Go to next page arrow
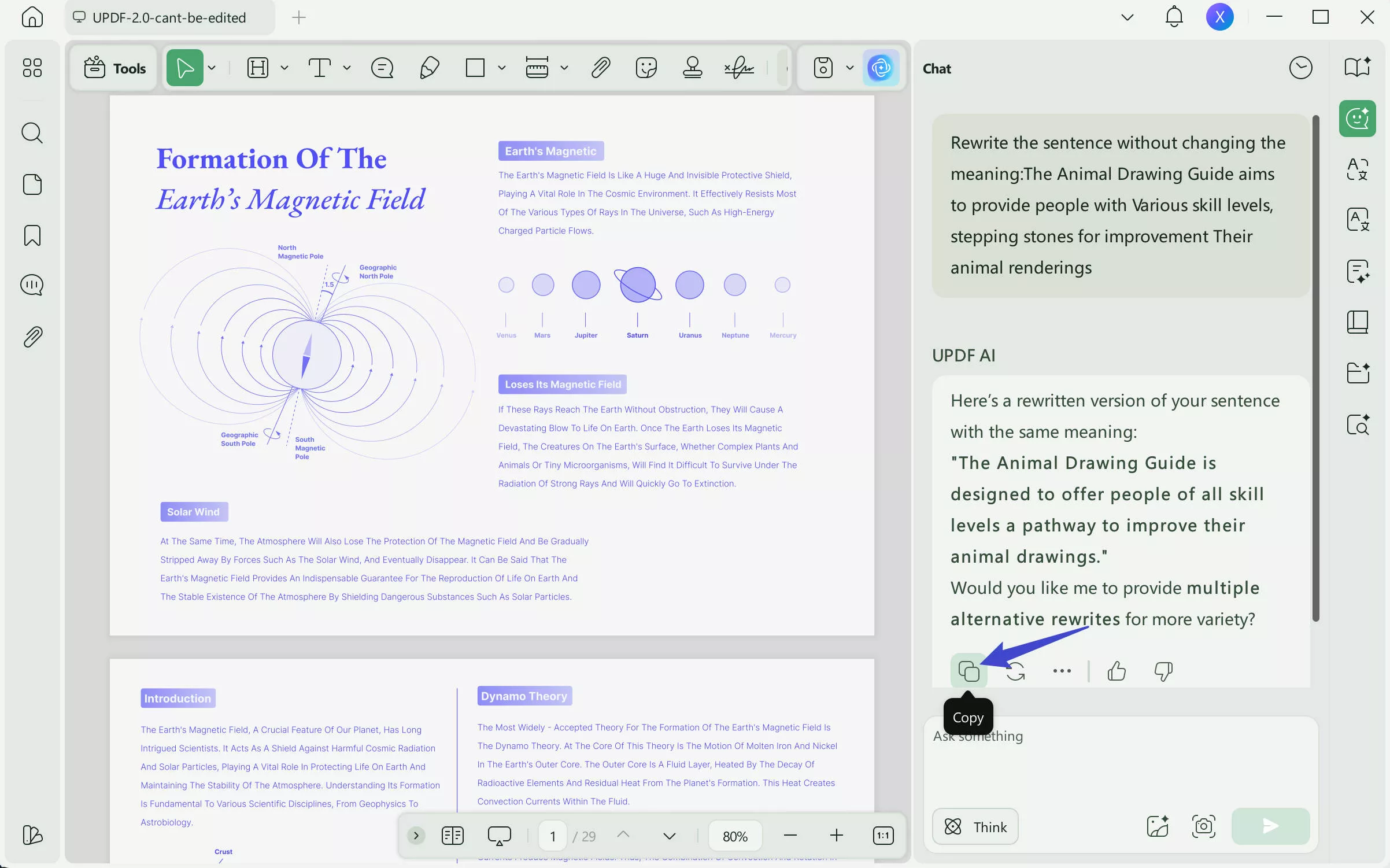This screenshot has width=1390, height=868. [x=669, y=836]
